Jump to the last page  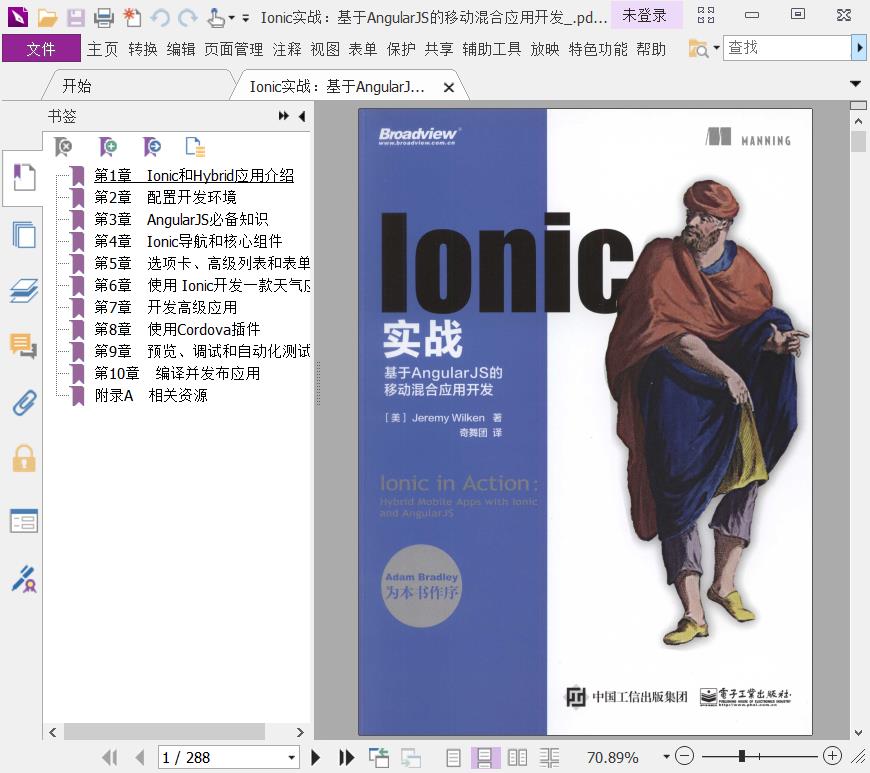347,757
